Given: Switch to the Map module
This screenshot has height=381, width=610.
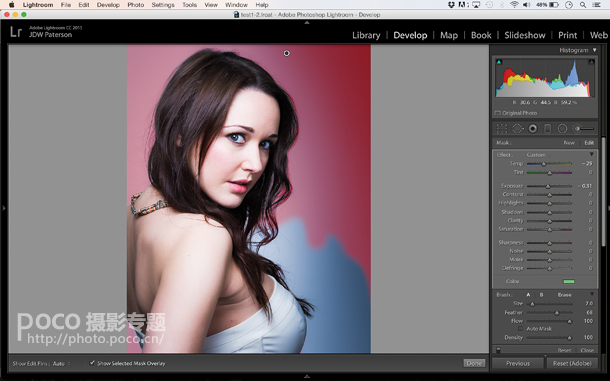Looking at the screenshot, I should tap(449, 35).
